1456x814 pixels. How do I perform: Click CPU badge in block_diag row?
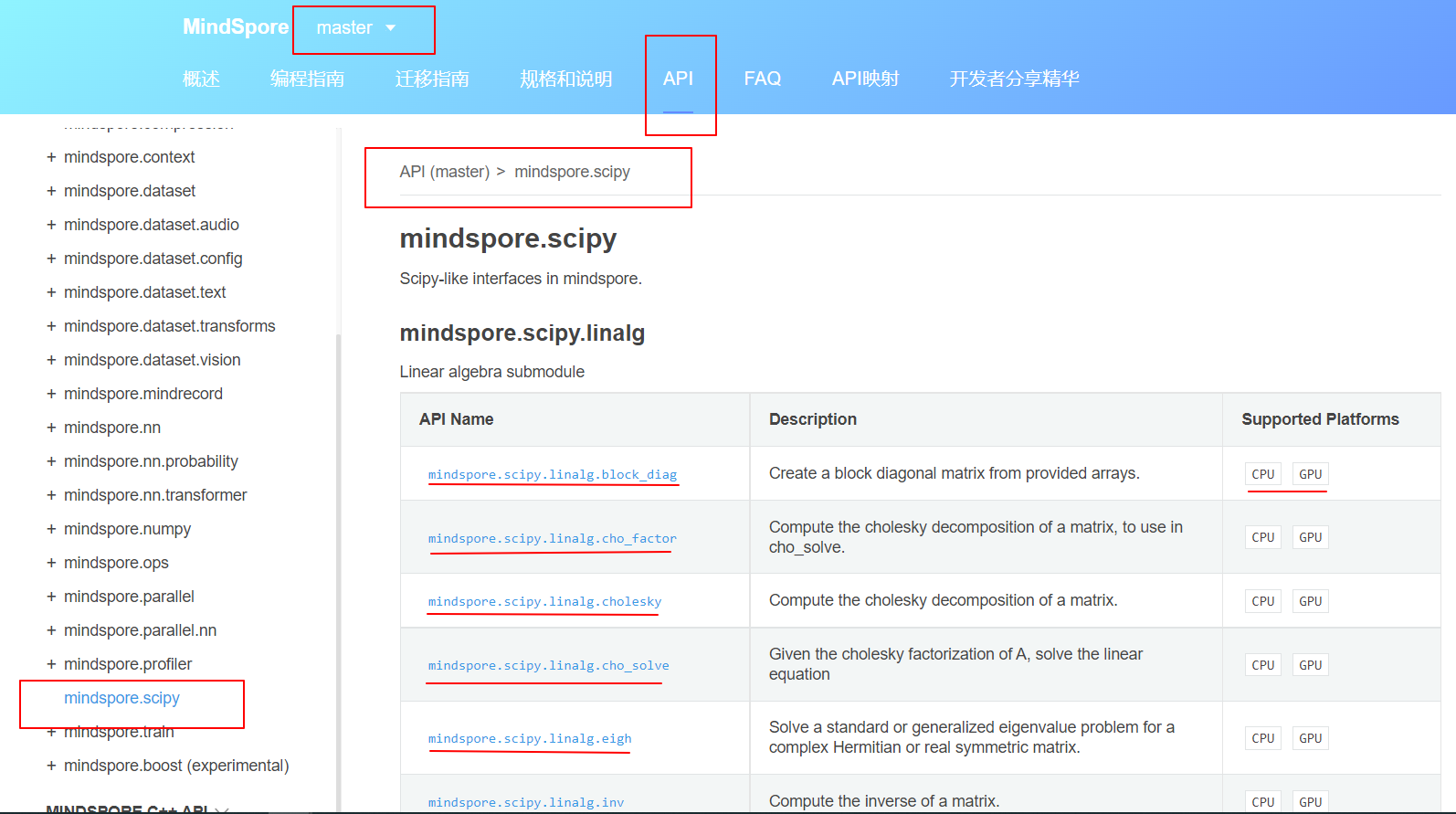1263,474
